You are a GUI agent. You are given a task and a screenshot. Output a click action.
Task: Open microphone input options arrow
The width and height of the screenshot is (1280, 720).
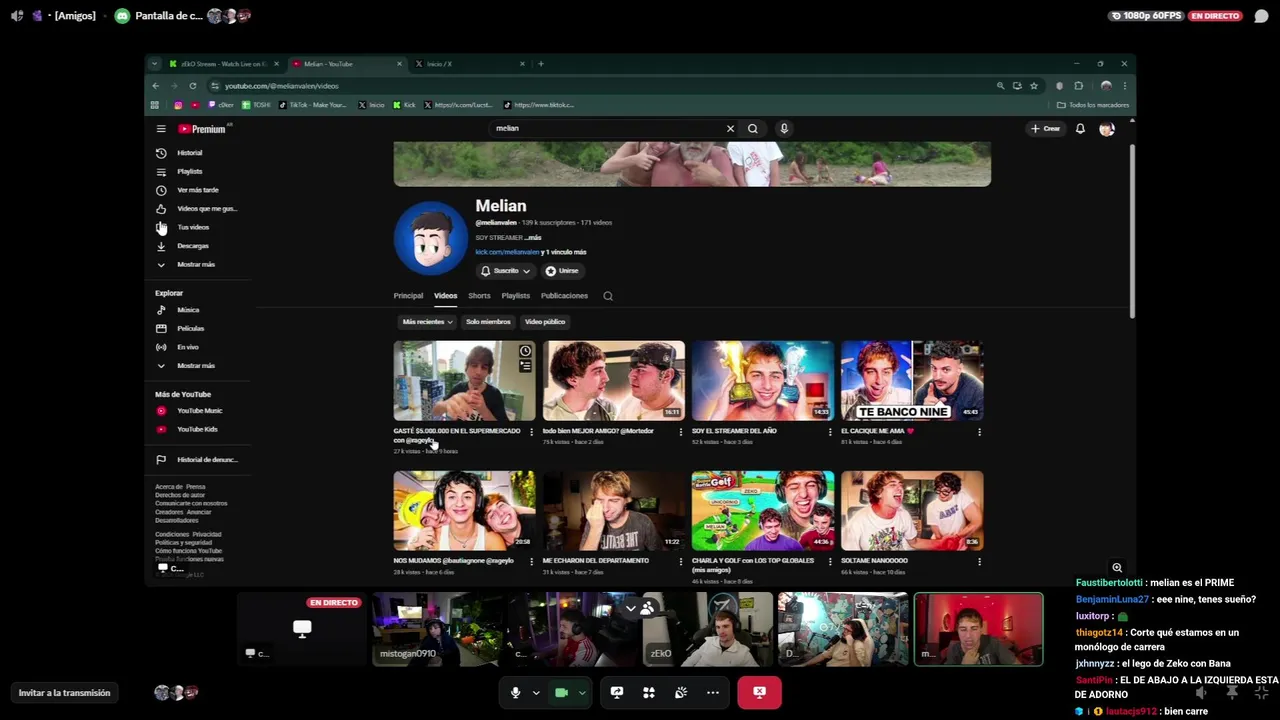tap(536, 692)
